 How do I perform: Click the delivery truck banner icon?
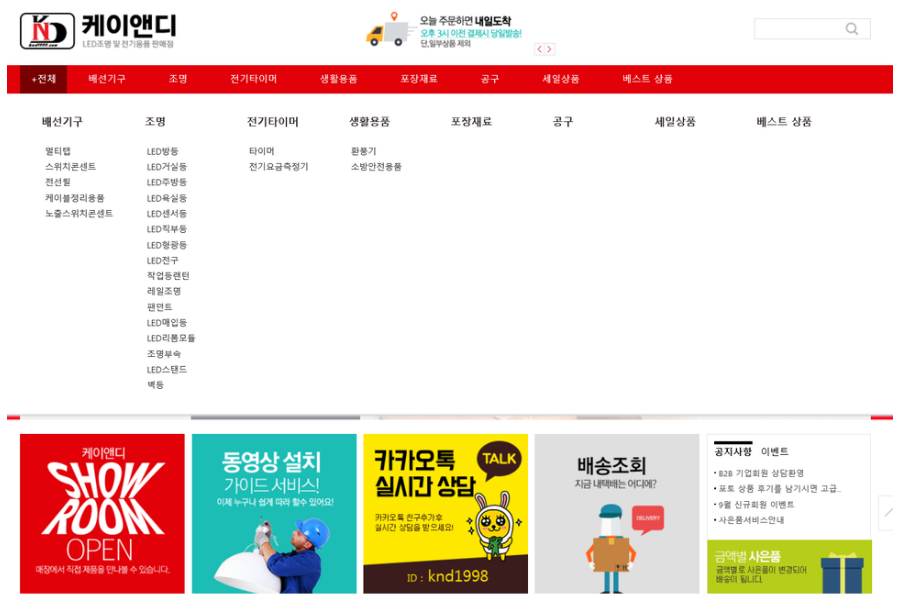(x=390, y=31)
